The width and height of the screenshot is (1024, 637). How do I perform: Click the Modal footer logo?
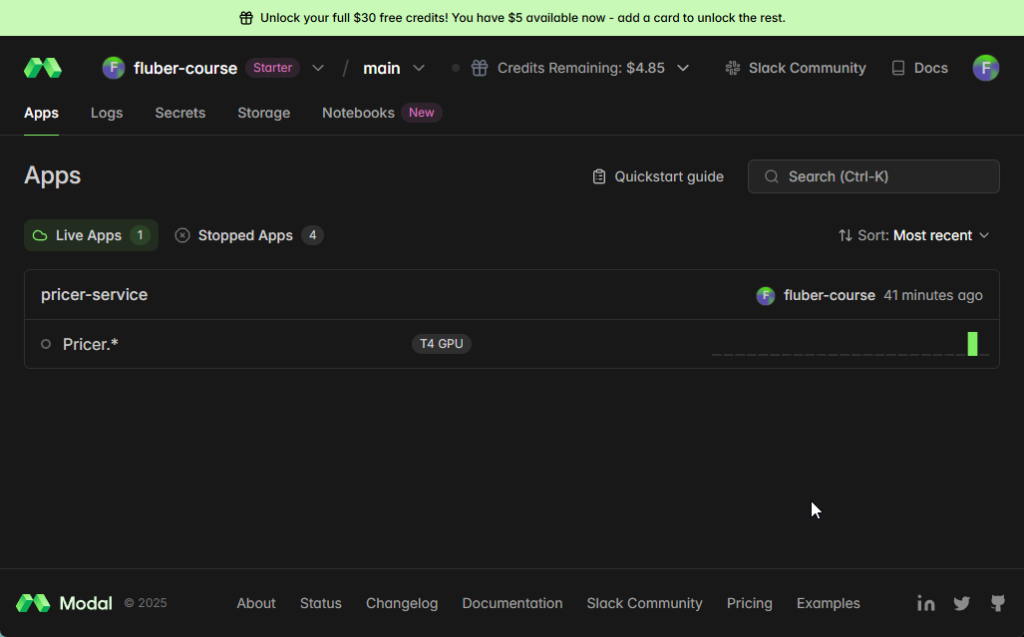[x=64, y=603]
